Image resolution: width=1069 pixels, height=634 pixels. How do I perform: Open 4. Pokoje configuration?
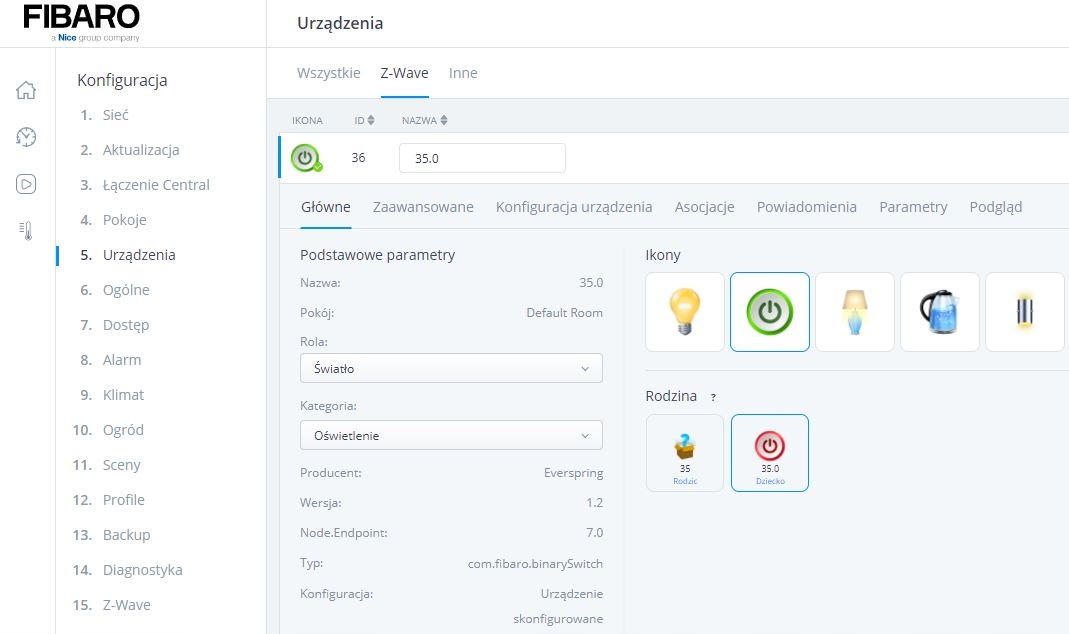click(113, 220)
